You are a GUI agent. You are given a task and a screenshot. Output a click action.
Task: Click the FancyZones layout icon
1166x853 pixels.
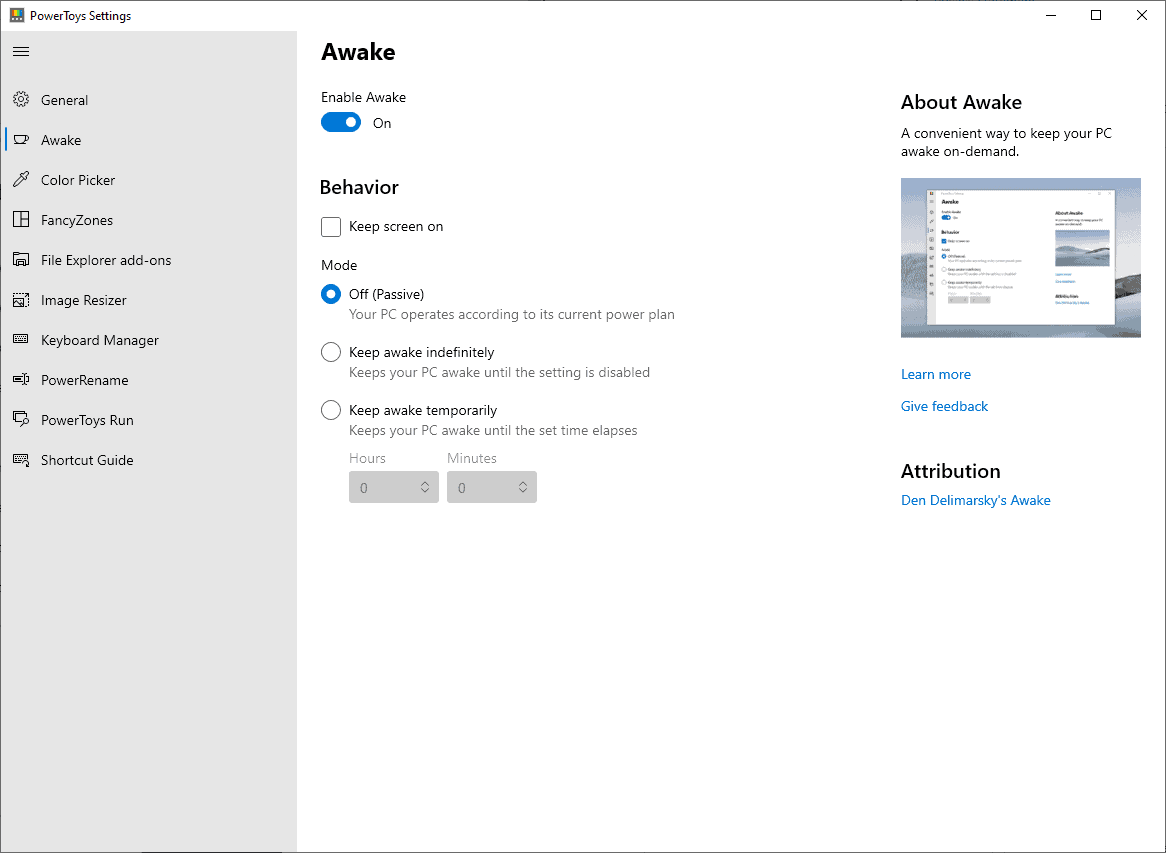[21, 219]
